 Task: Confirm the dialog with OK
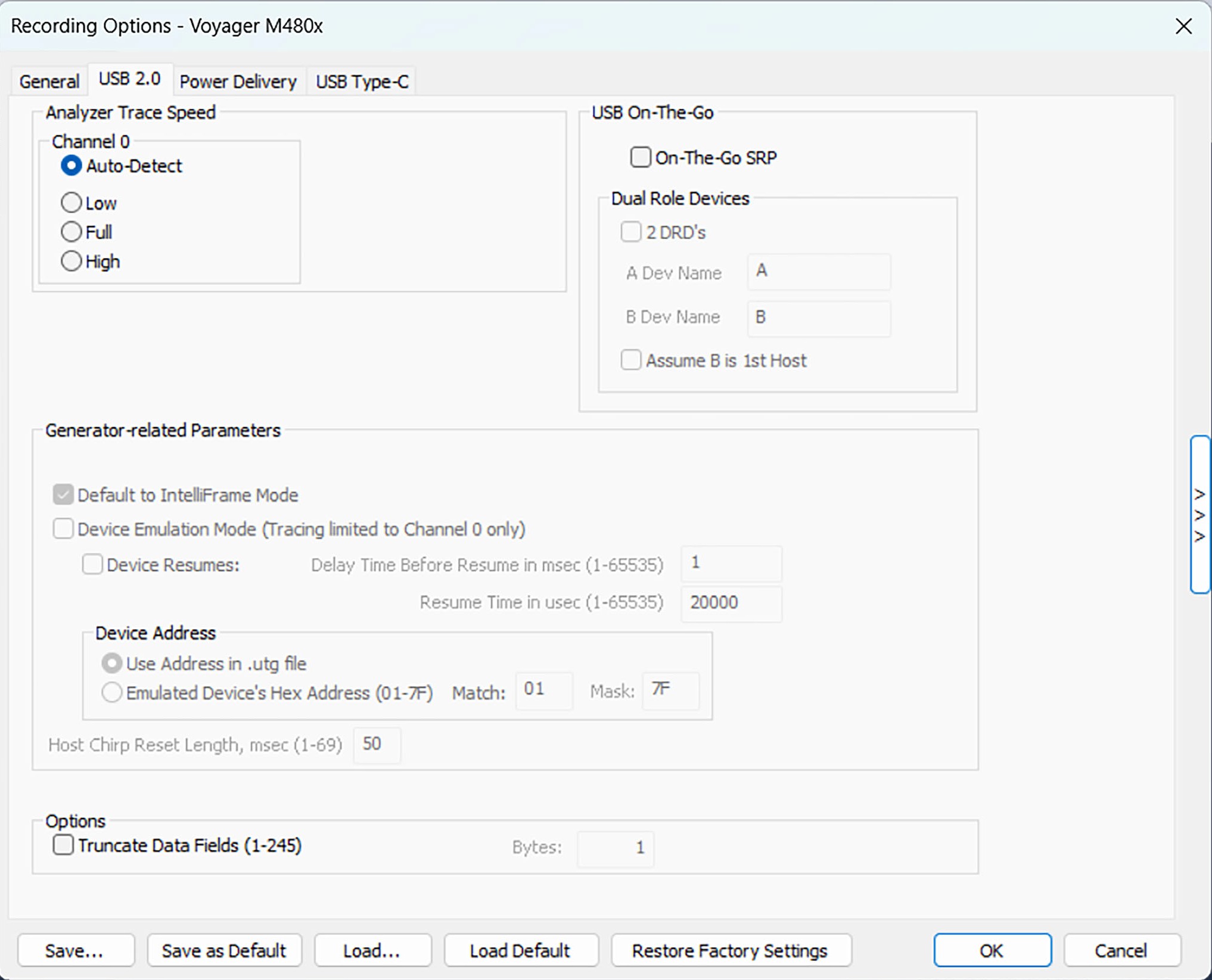[992, 950]
